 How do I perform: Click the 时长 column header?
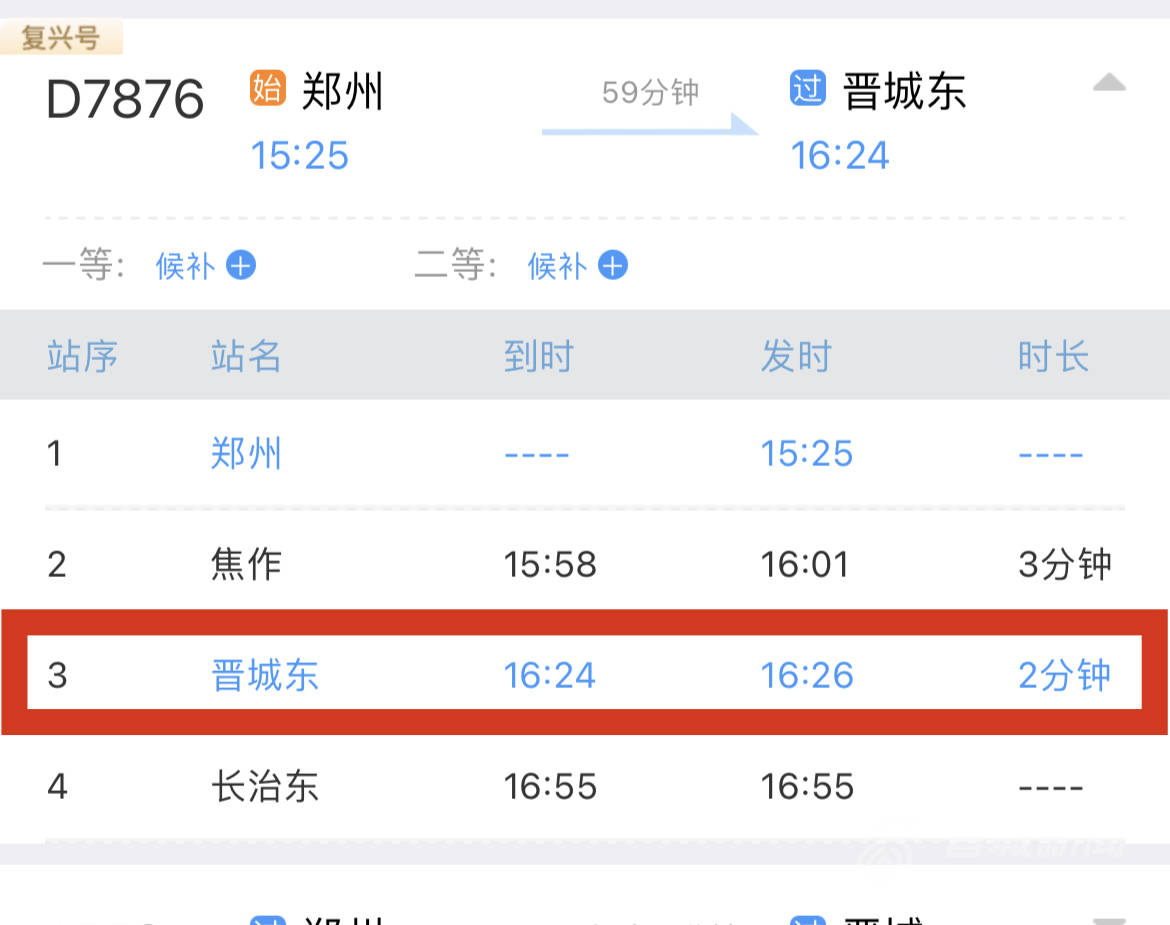pos(1053,356)
